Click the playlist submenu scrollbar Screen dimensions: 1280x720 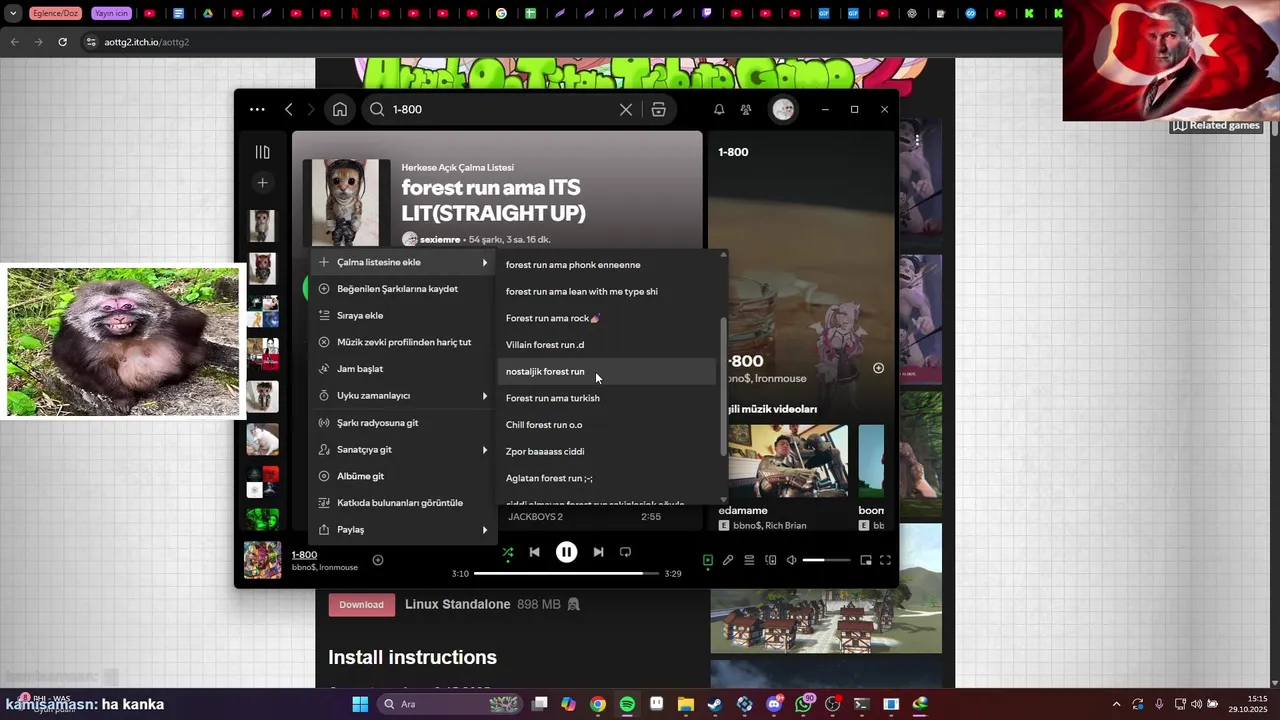(x=723, y=385)
